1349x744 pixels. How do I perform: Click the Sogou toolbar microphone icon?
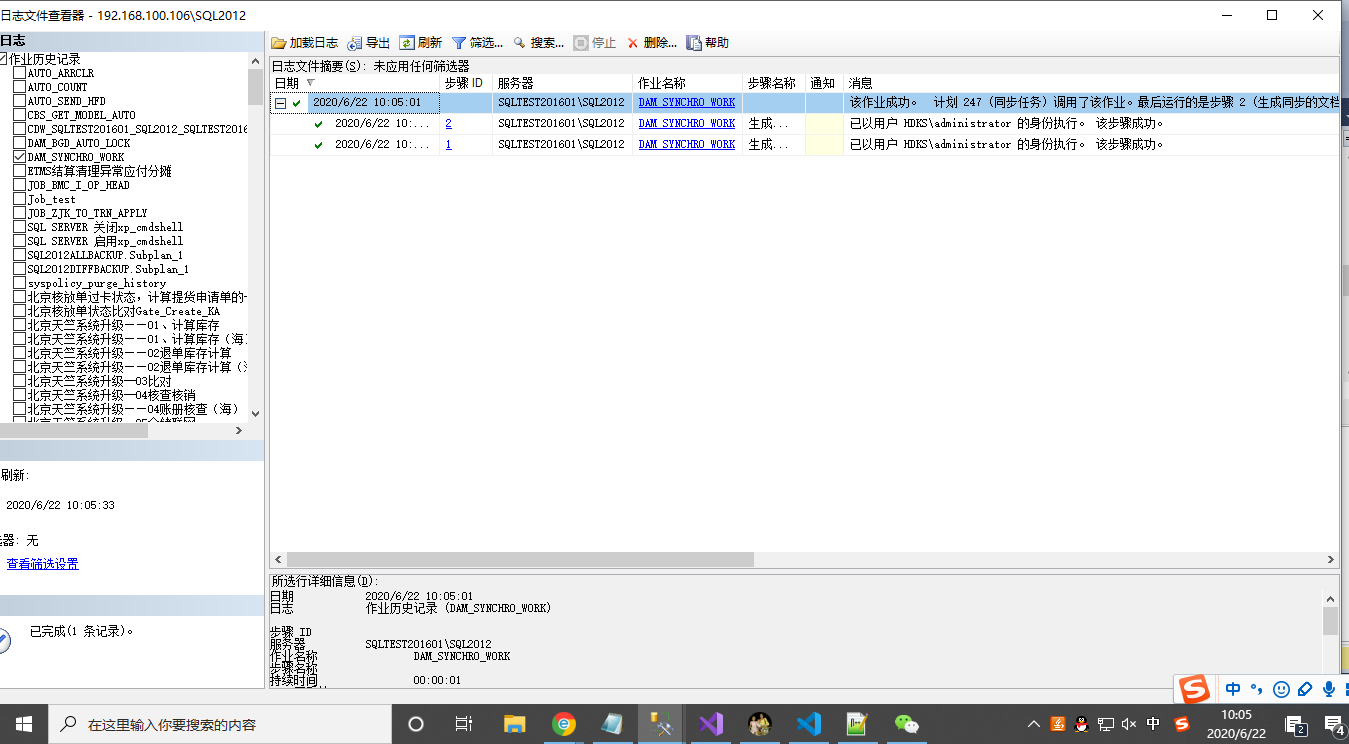coord(1329,689)
